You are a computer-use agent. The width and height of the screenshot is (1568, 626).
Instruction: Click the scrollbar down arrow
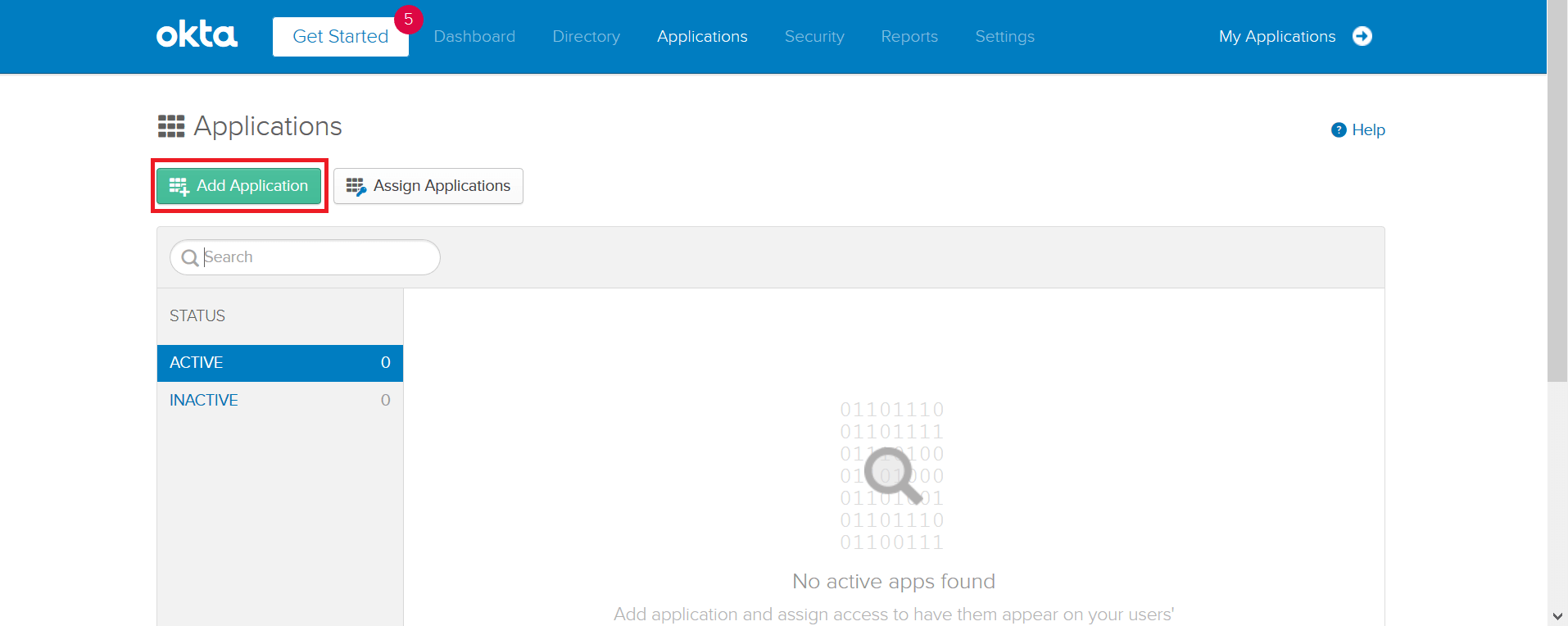pyautogui.click(x=1557, y=616)
